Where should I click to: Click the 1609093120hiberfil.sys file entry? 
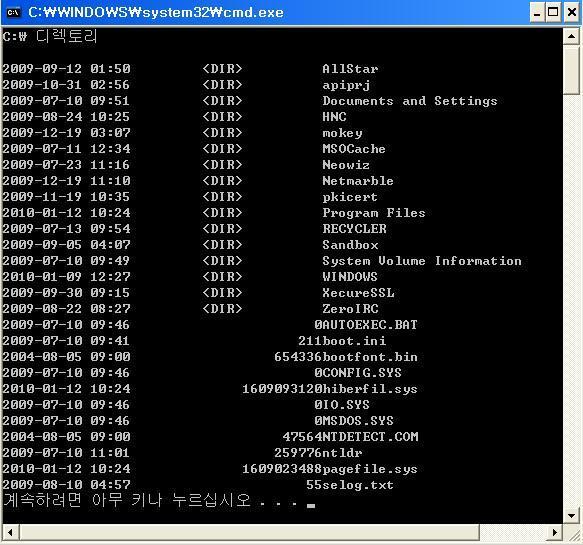(330, 389)
